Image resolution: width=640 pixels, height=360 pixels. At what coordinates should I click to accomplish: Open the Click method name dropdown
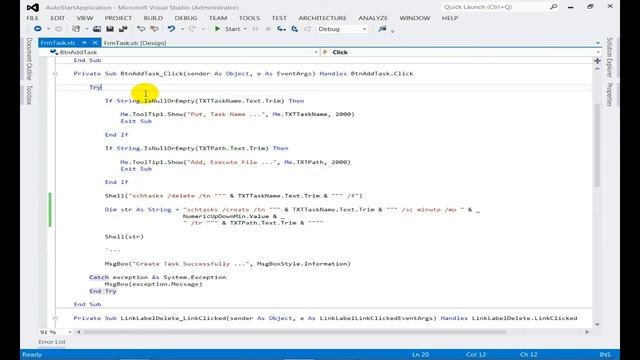point(598,52)
